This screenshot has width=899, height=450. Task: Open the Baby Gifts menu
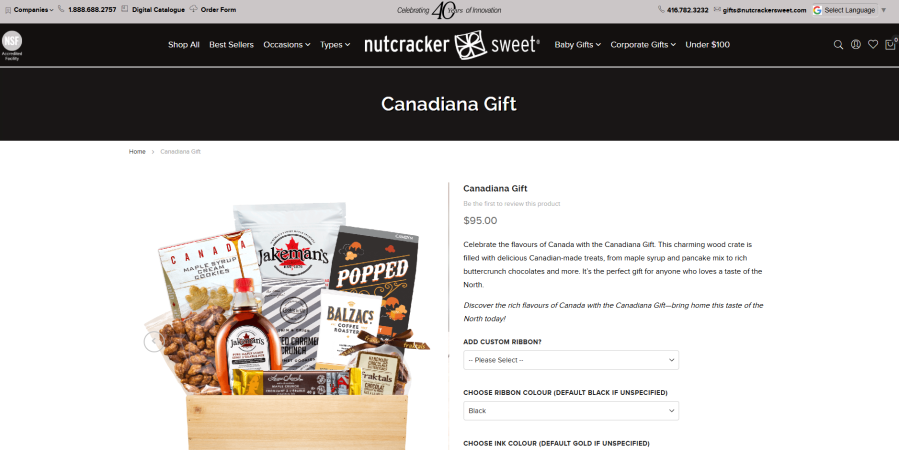click(577, 45)
